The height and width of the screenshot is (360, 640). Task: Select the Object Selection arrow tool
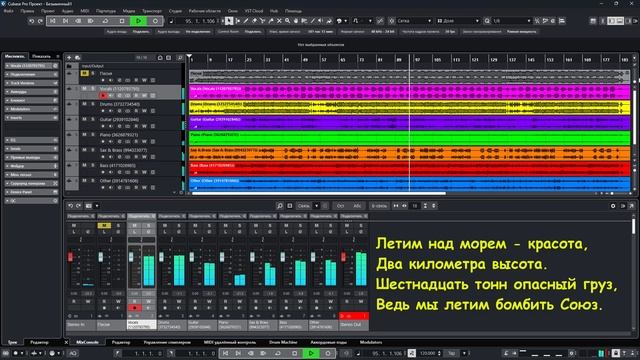[229, 21]
